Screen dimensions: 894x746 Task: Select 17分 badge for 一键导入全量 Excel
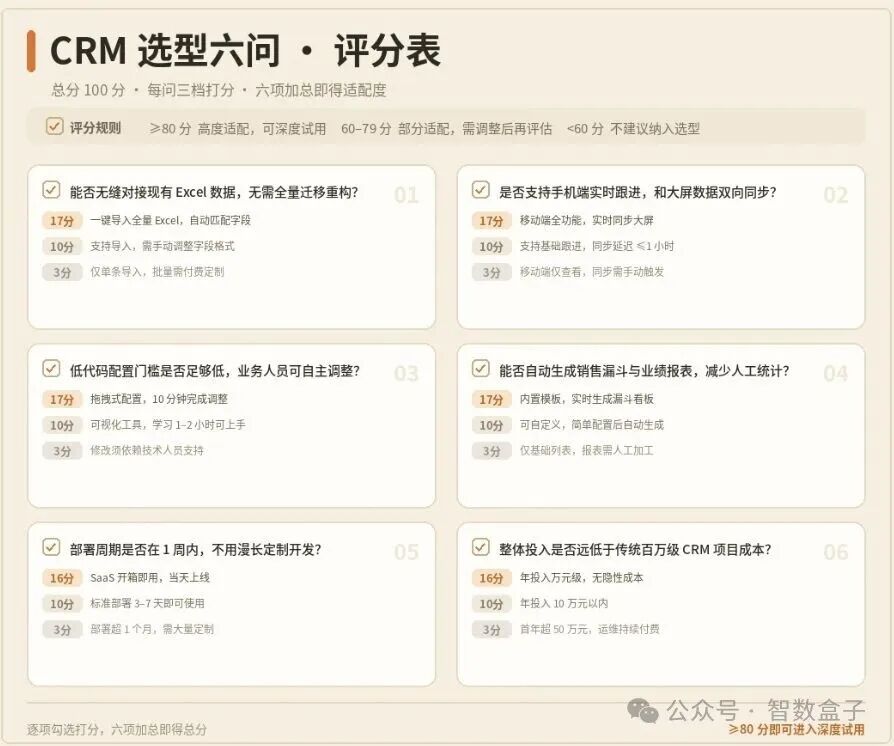point(62,221)
